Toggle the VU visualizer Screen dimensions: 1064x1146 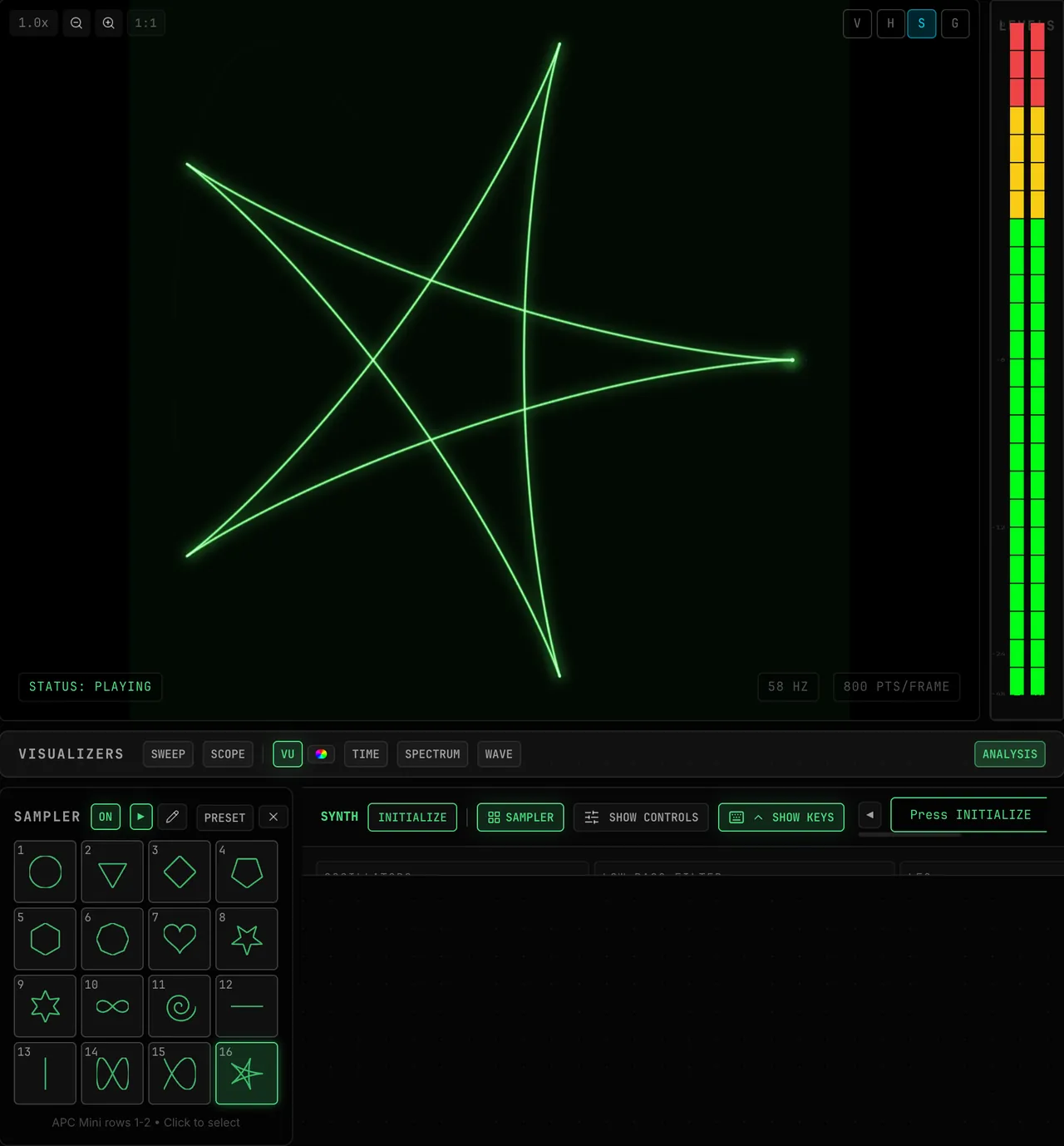[x=288, y=754]
